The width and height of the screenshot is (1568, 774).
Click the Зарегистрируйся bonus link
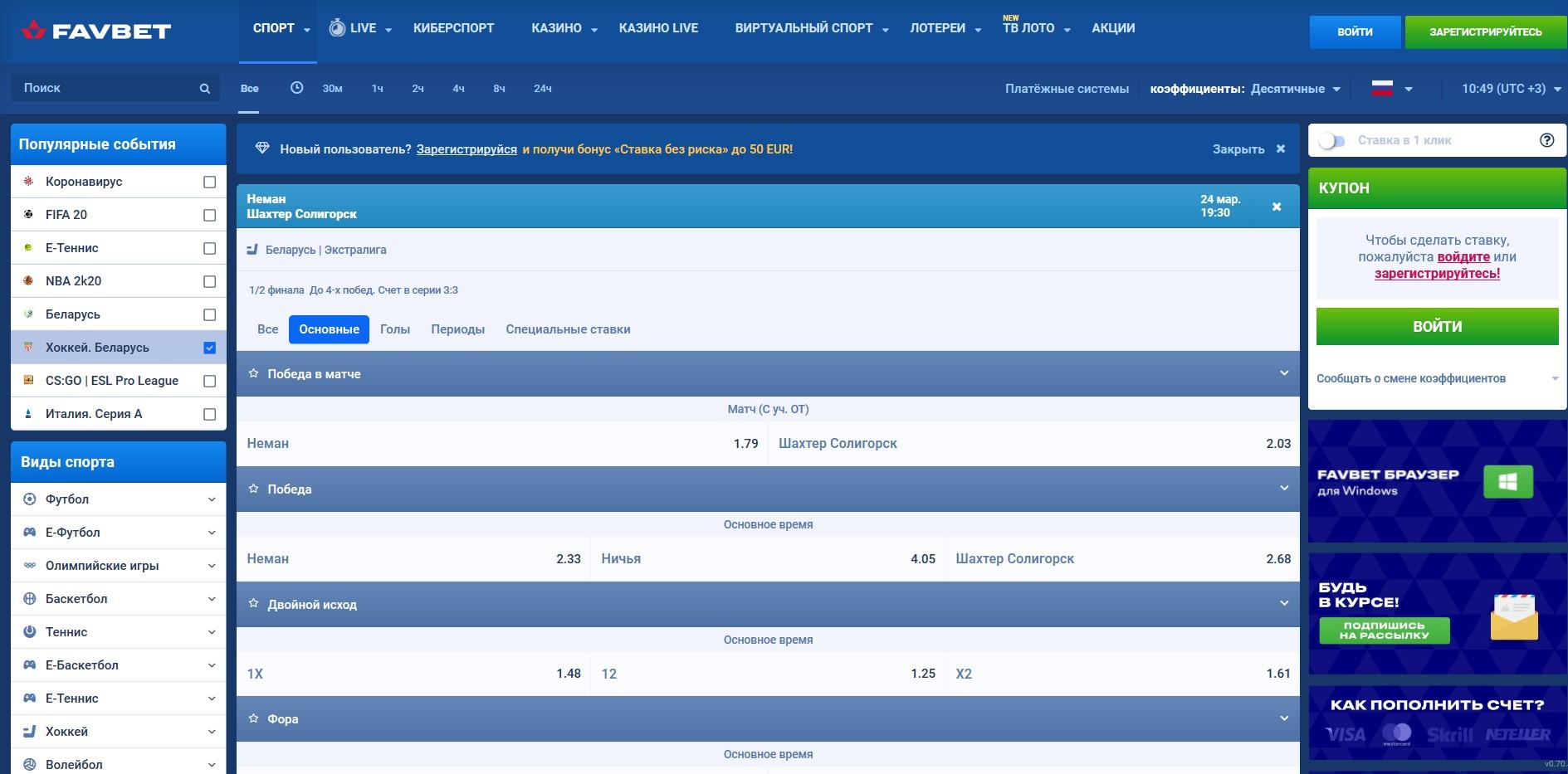(466, 149)
